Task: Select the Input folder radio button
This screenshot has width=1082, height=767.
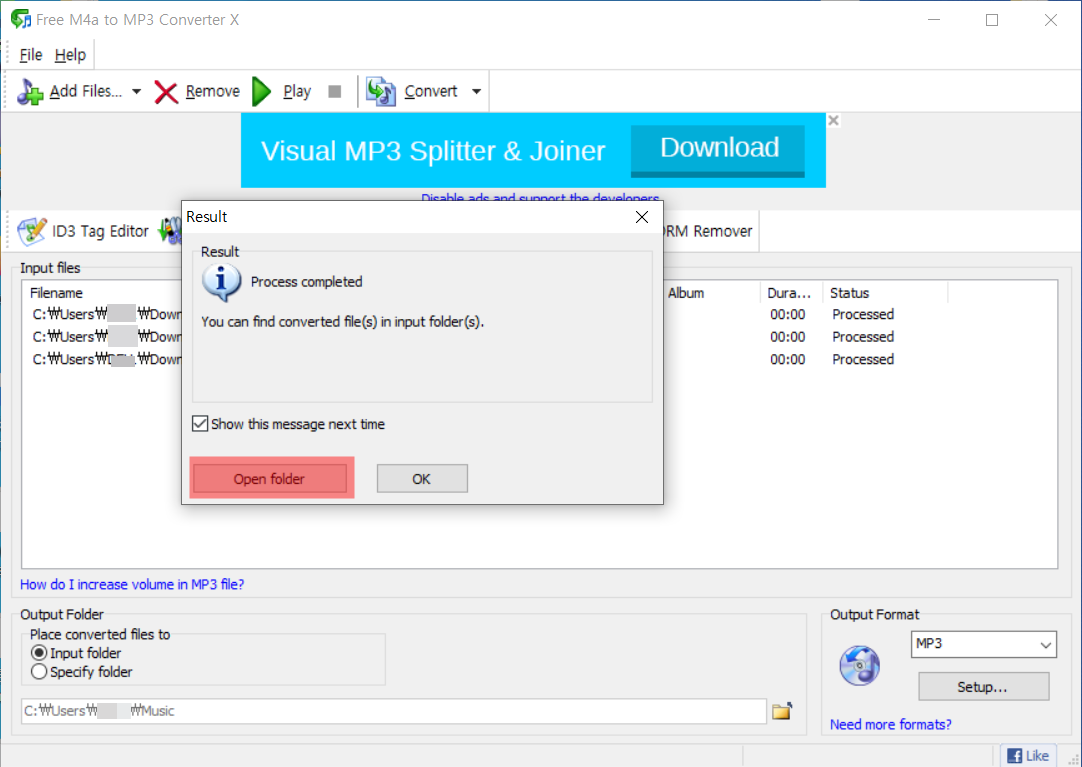Action: point(39,653)
